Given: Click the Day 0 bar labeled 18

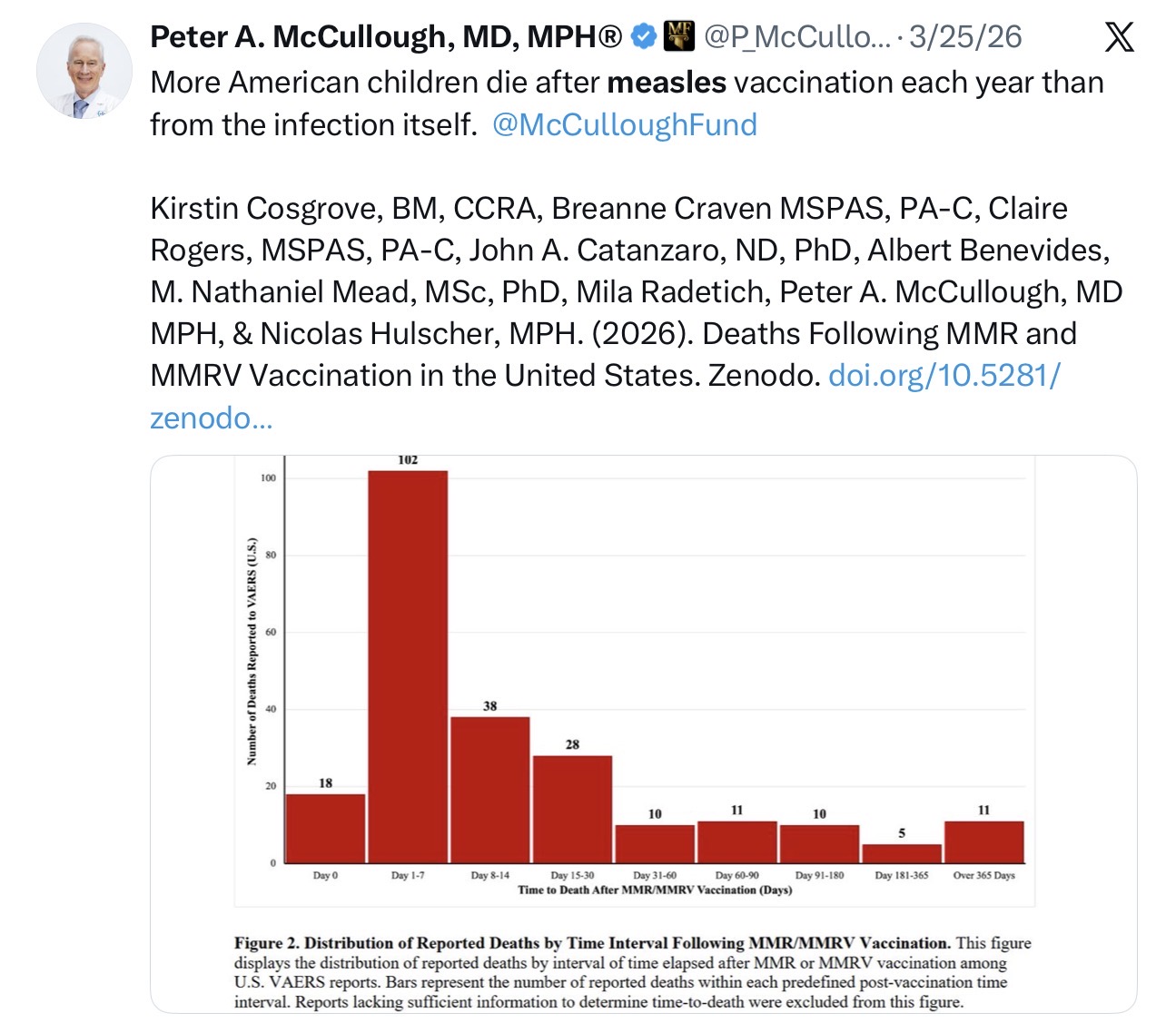Looking at the screenshot, I should pos(325,829).
